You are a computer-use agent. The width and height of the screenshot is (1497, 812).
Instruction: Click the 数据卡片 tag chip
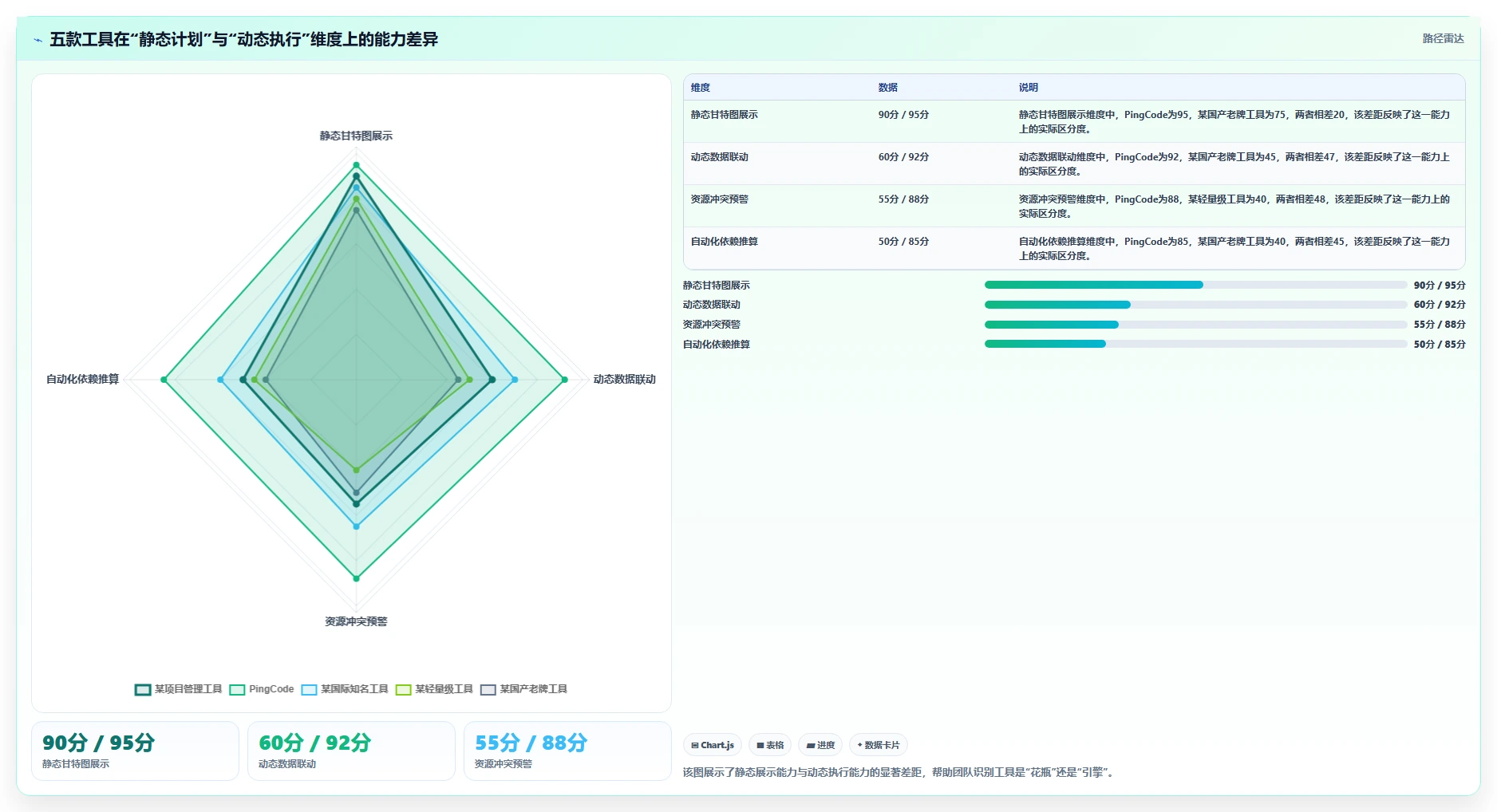pyautogui.click(x=879, y=745)
